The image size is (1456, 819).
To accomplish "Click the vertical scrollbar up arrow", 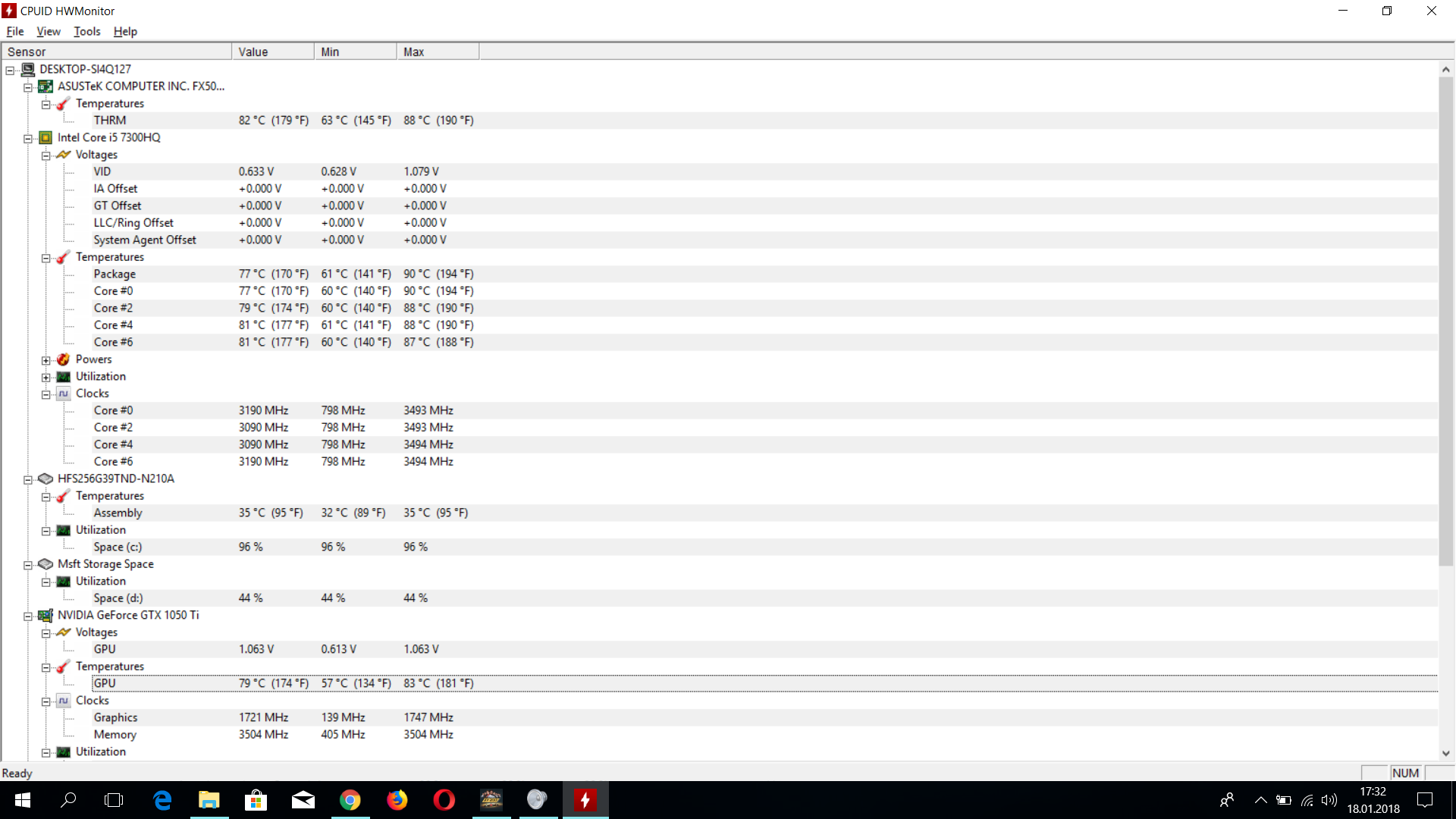I will point(1446,69).
